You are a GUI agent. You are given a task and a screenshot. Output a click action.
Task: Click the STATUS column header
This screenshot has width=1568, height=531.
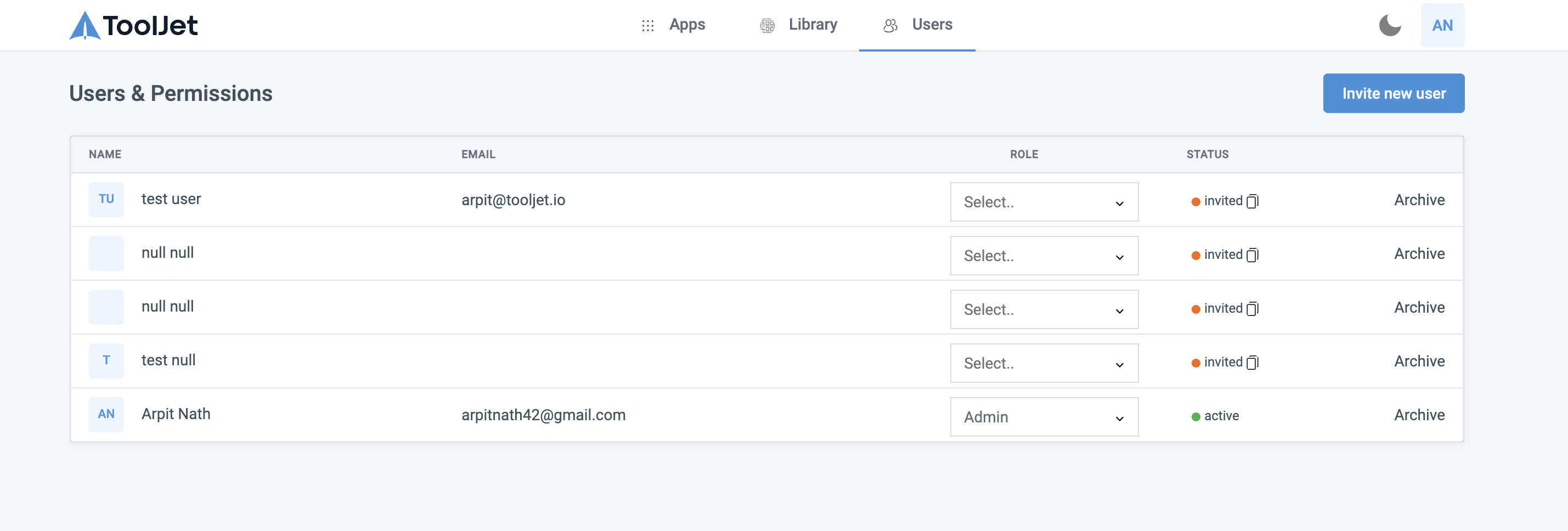click(x=1207, y=154)
